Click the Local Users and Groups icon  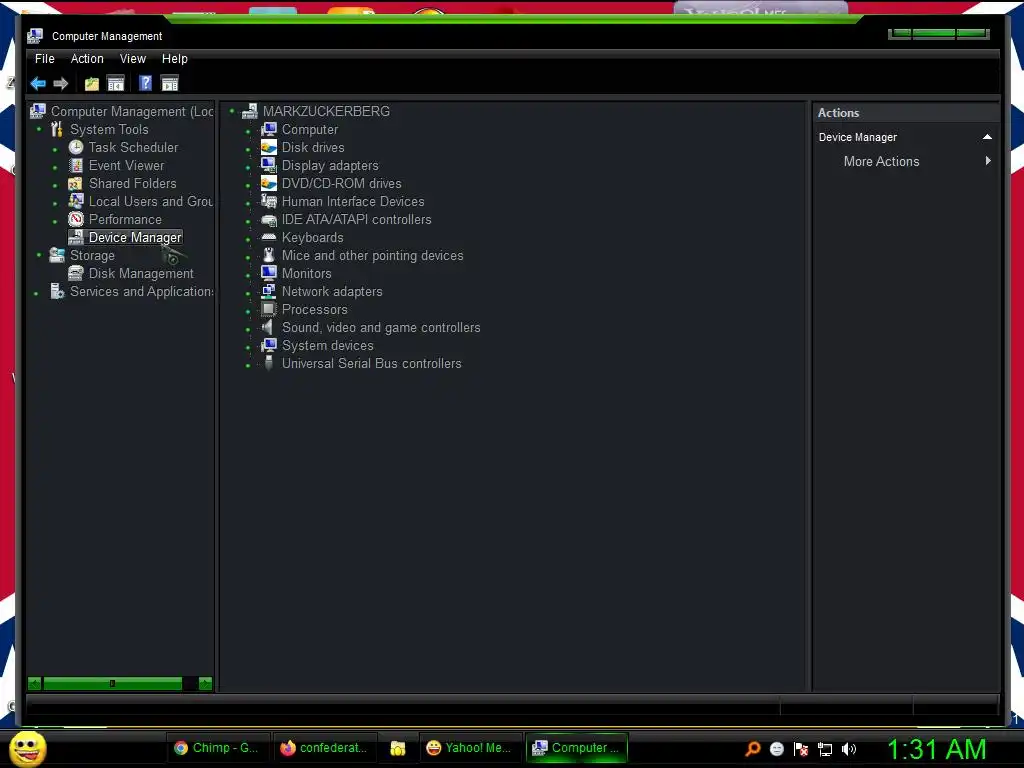tap(76, 201)
